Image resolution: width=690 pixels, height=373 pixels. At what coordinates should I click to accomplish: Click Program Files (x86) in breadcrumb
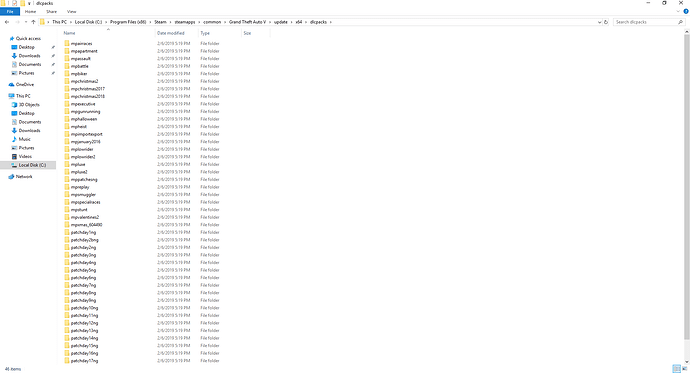[128, 22]
